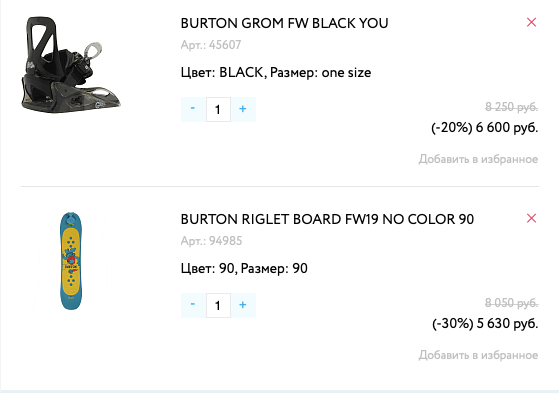The width and height of the screenshot is (559, 393).
Task: Click article number 45607
Action: pos(211,45)
